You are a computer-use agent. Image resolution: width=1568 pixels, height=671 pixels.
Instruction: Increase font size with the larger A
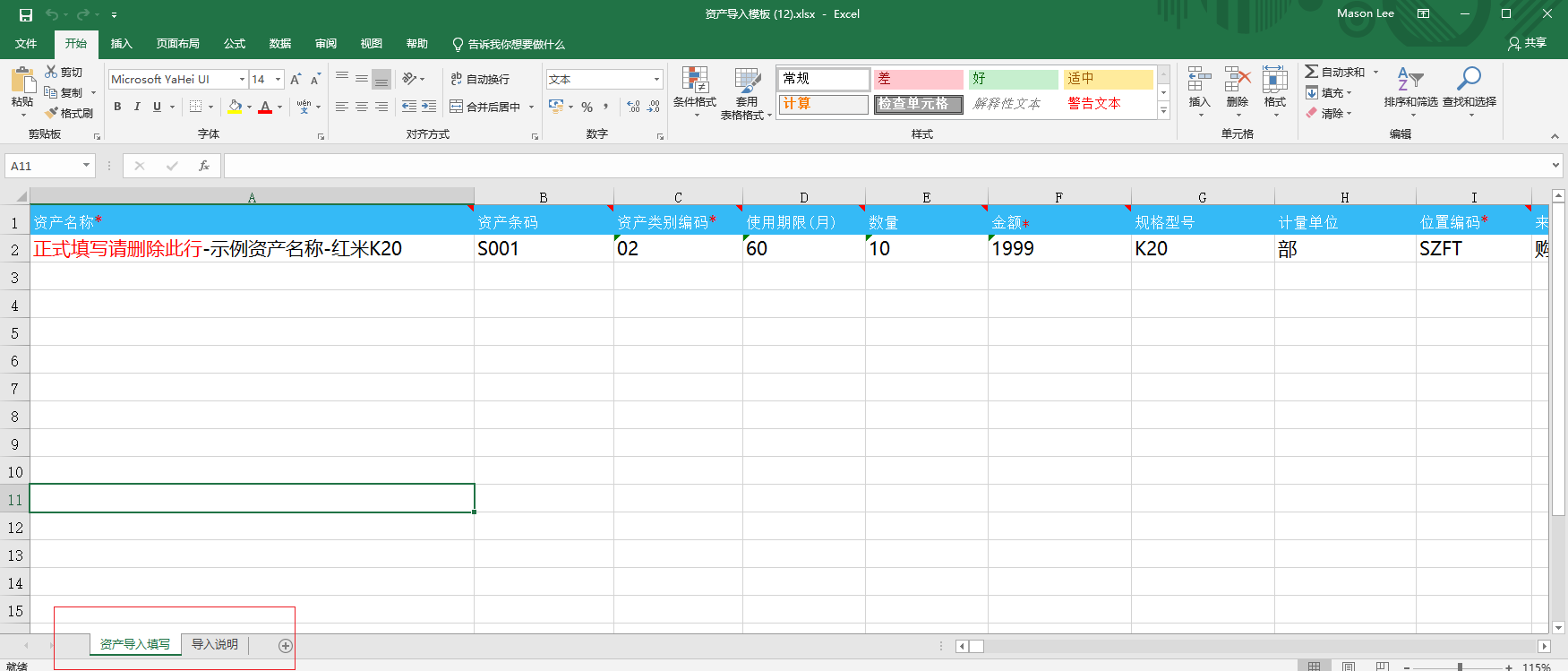tap(296, 80)
